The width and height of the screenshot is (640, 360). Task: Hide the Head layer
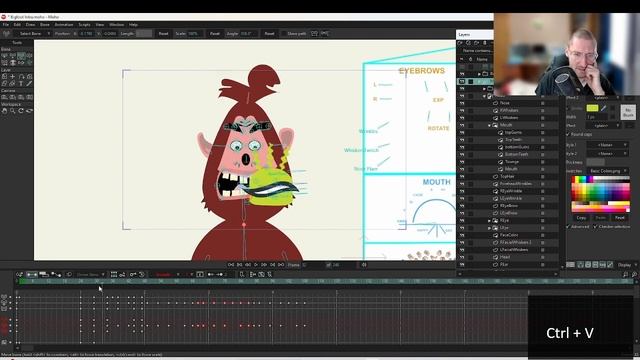(462, 257)
